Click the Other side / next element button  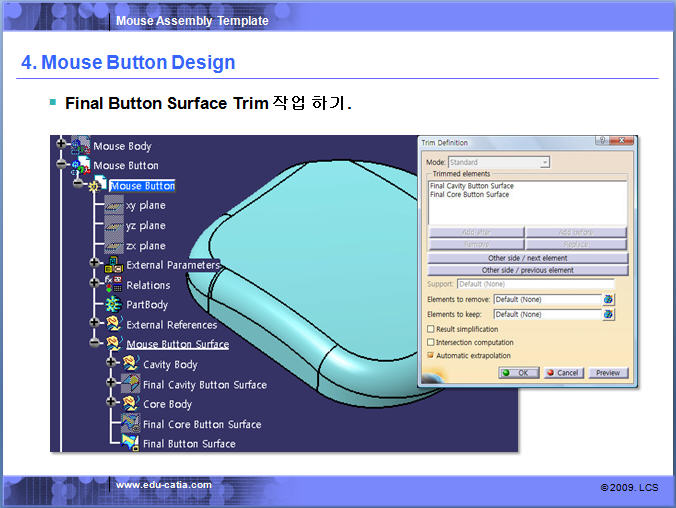click(x=528, y=258)
